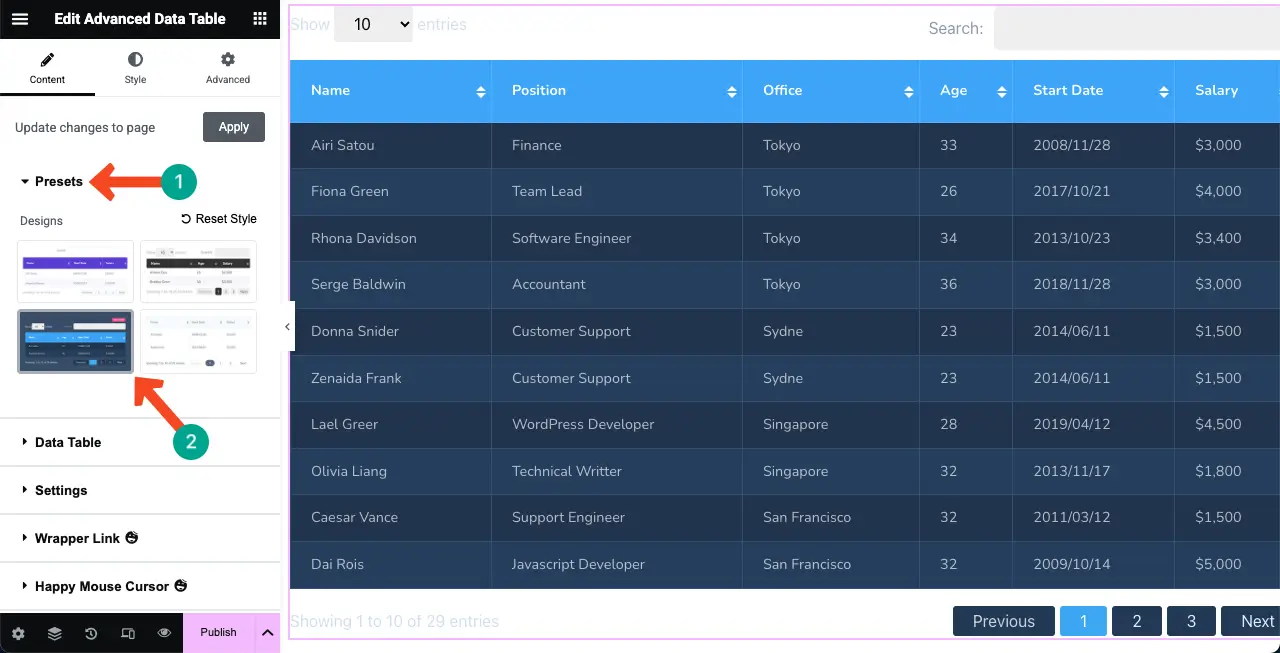
Task: Expand the Data Table section
Action: (x=140, y=442)
